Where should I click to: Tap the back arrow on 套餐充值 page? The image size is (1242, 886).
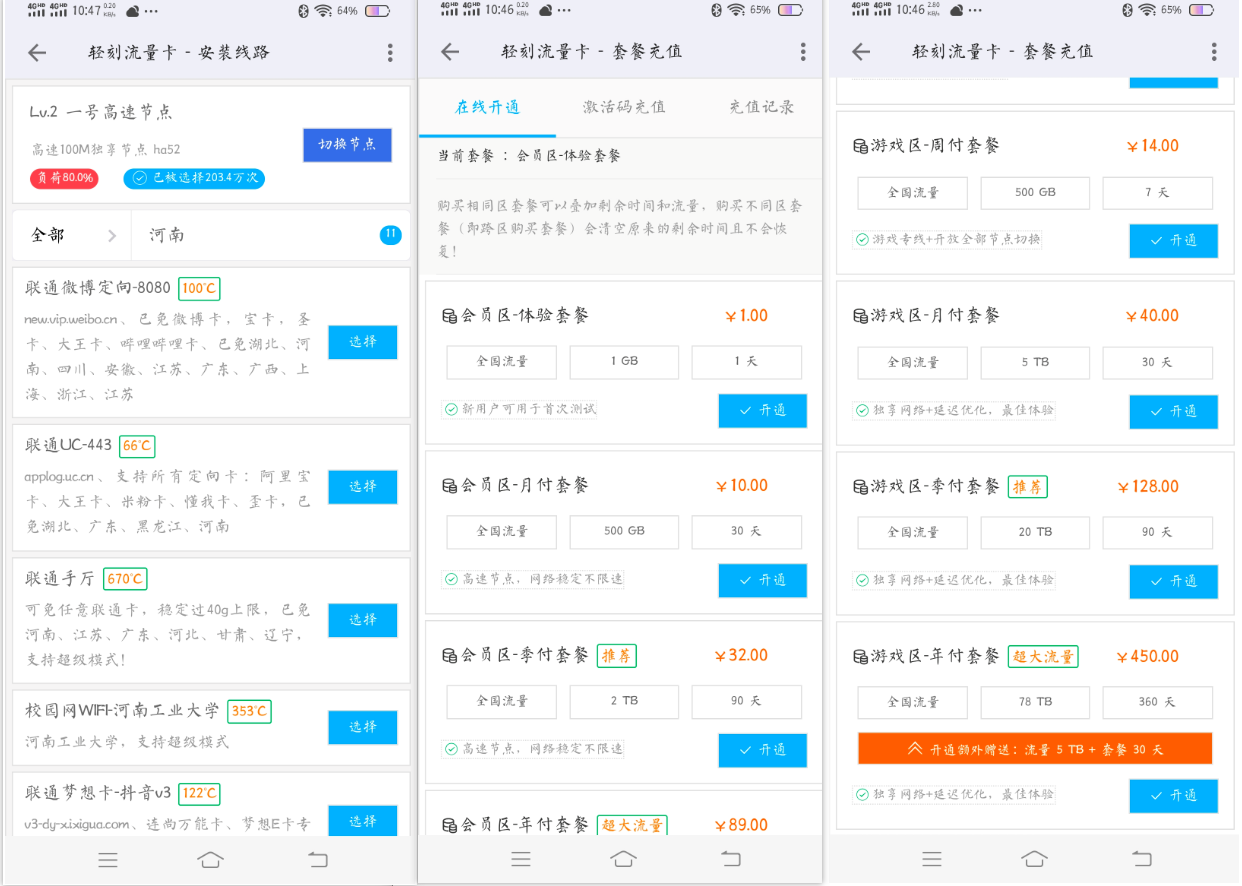[450, 51]
